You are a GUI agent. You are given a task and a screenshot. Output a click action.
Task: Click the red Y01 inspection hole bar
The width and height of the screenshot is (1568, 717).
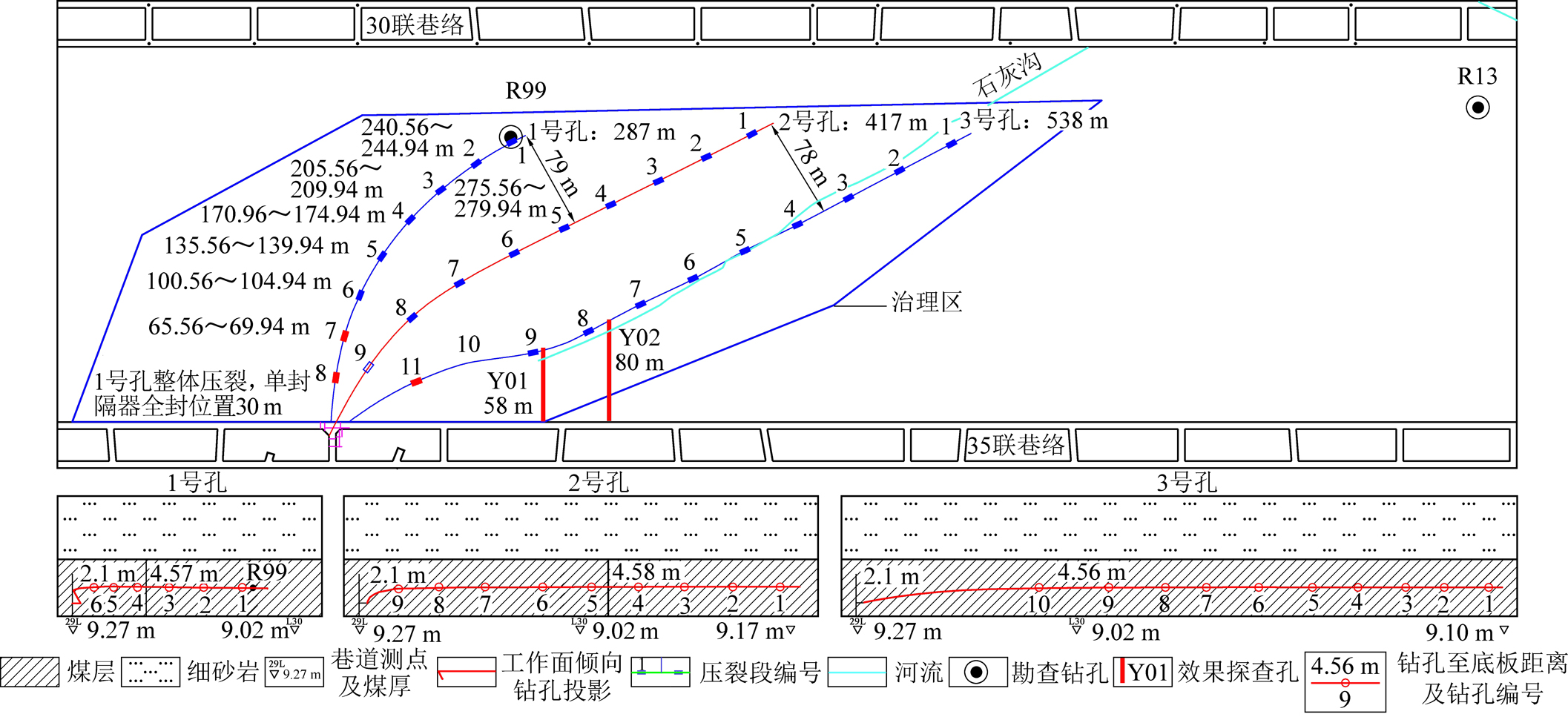543,384
